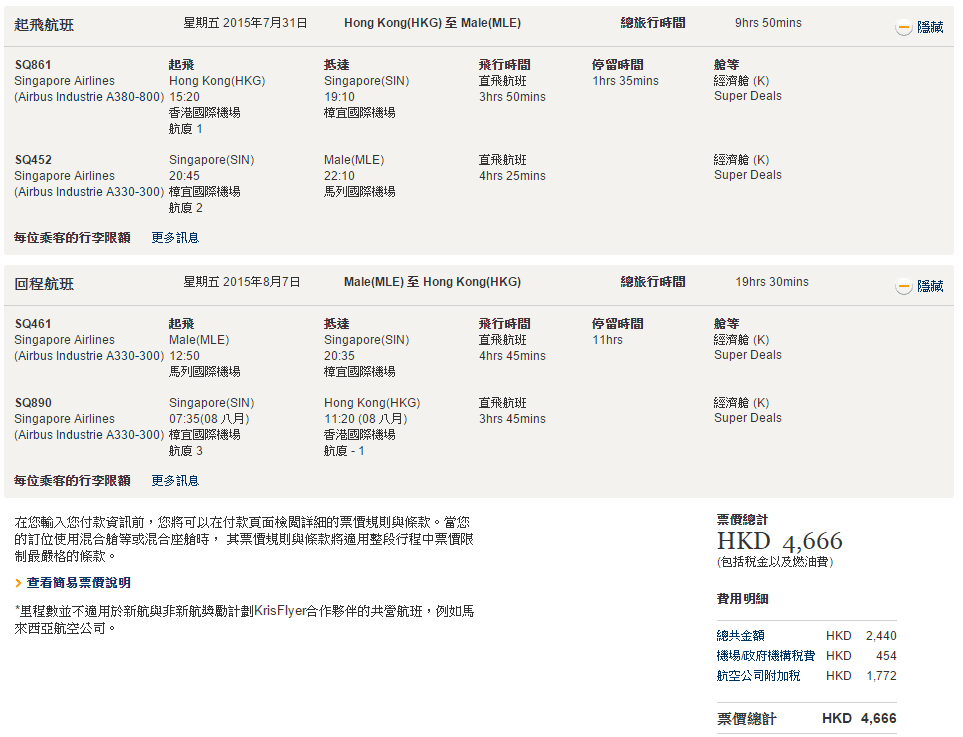Open the 查看簡易票價說明 link
963x737 pixels.
[x=78, y=583]
